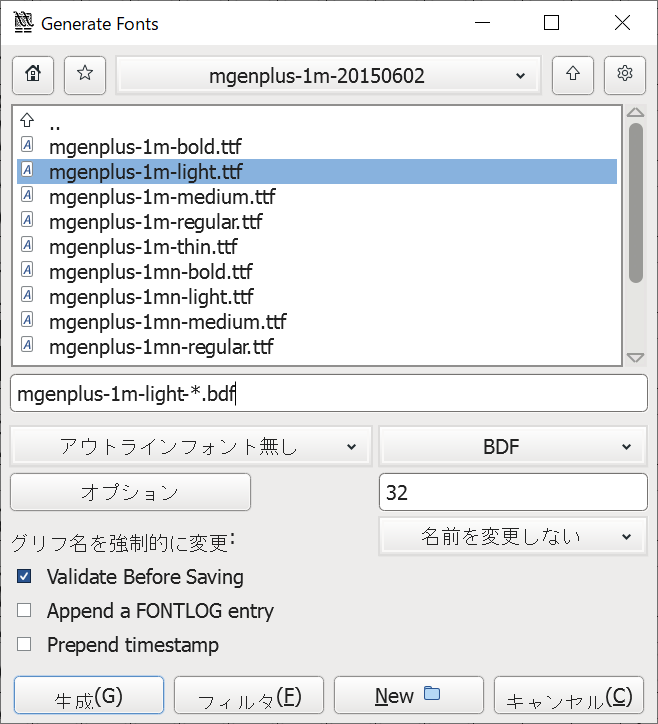Enable Prepend timestamp checkbox
The height and width of the screenshot is (724, 658).
[x=24, y=644]
